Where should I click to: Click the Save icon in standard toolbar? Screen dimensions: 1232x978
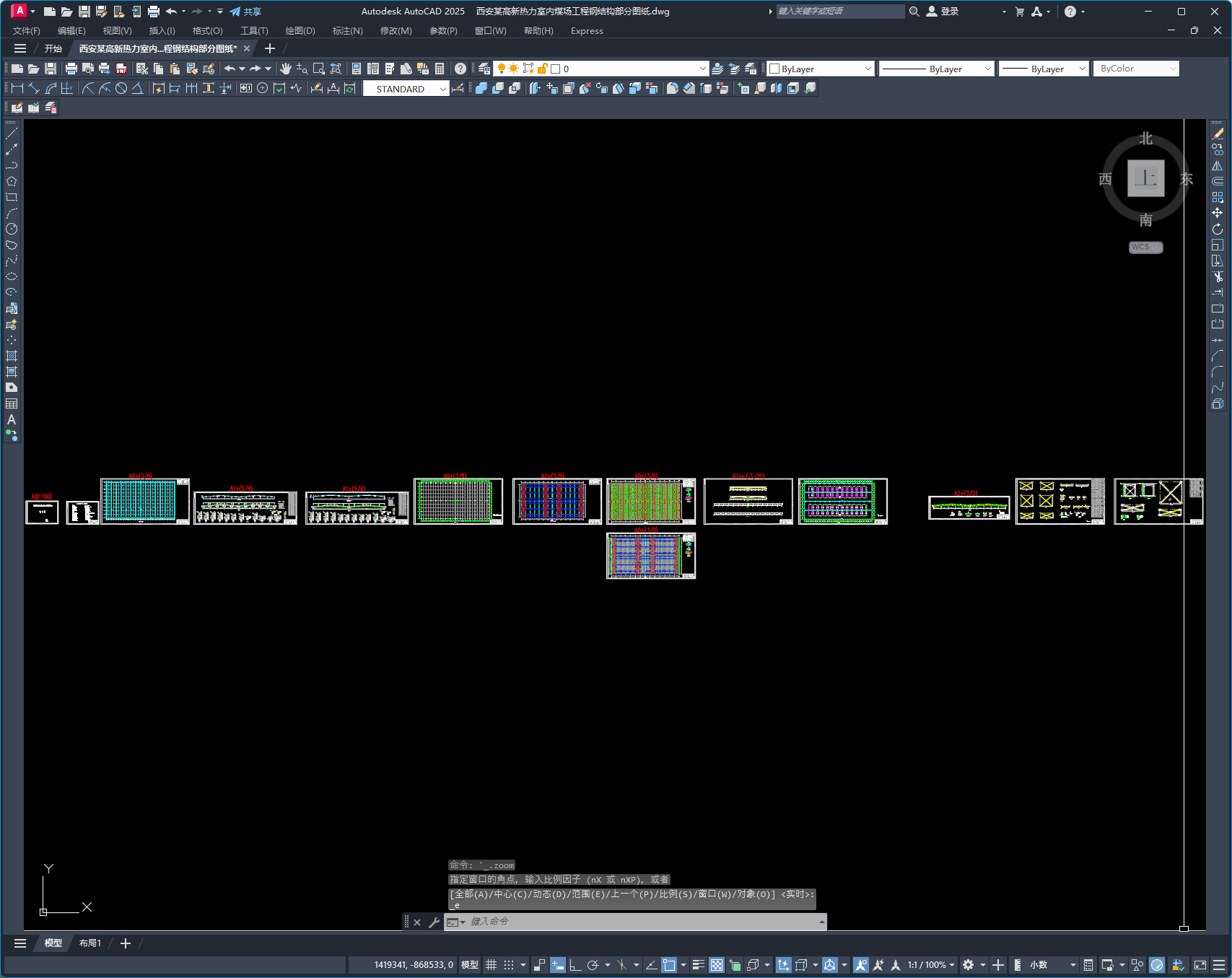click(x=51, y=69)
